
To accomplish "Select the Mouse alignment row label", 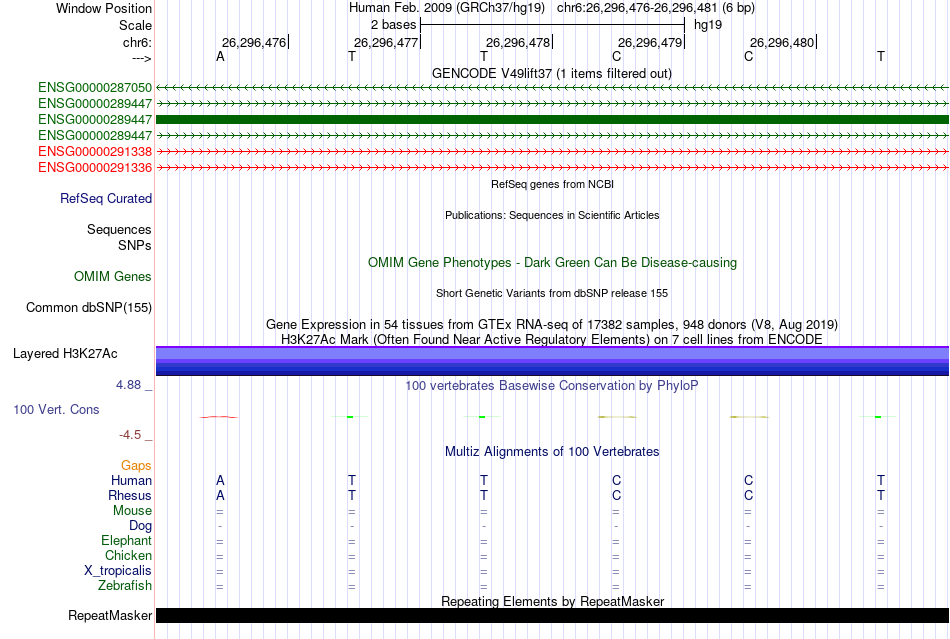I will [x=132, y=511].
